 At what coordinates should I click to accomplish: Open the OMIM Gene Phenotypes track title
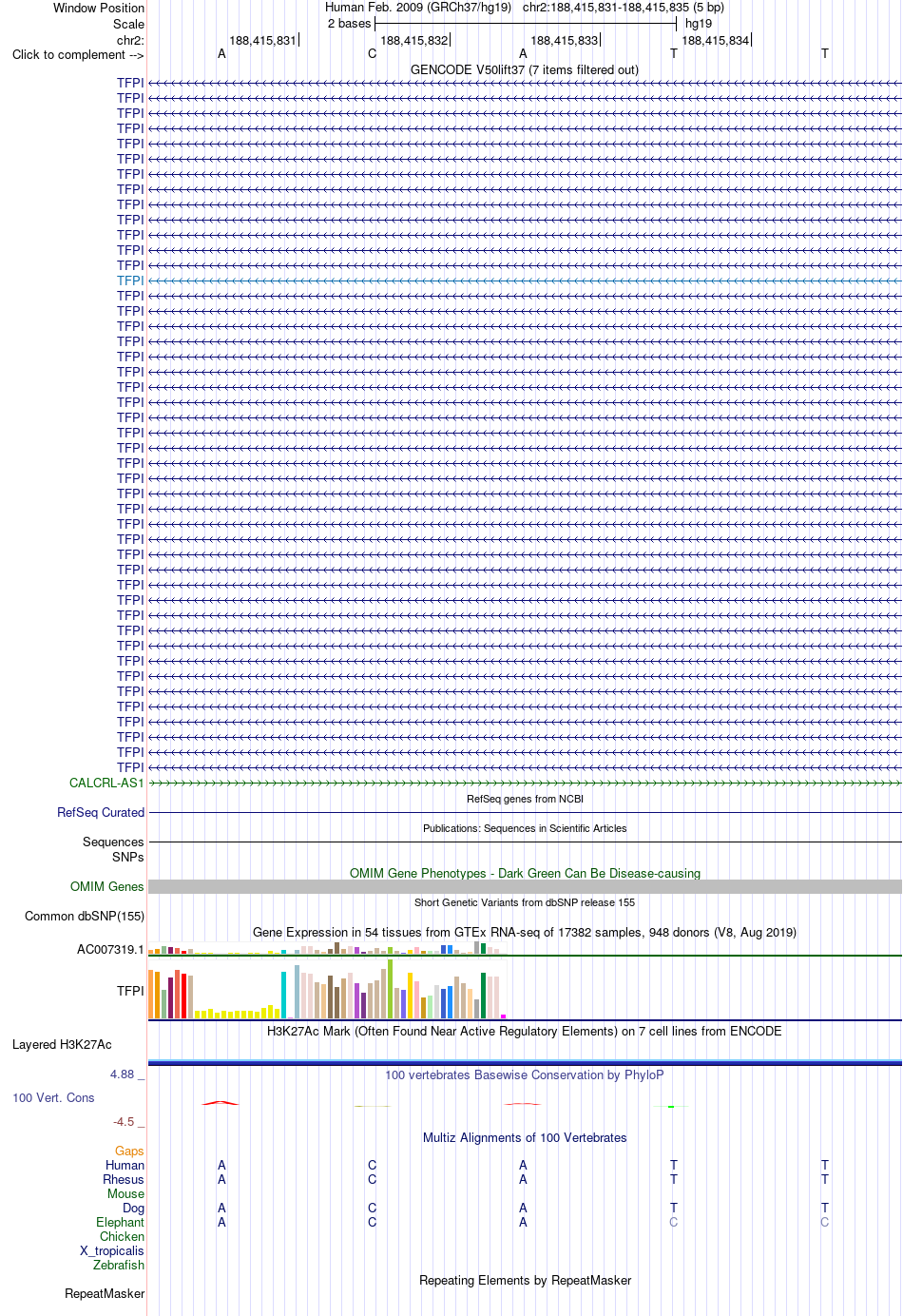525,873
